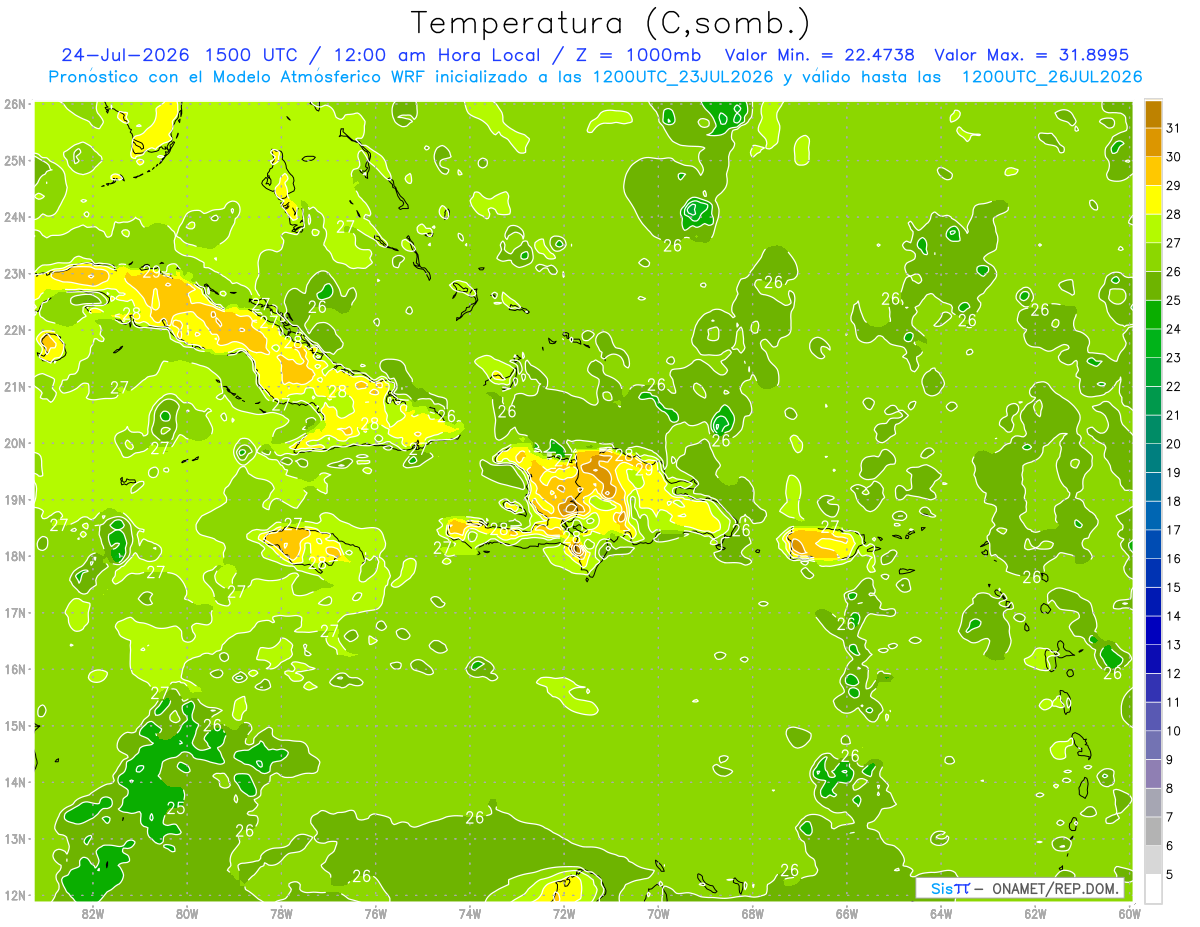The image size is (1200, 927).
Task: Click the title "Temperatura (C,somb.)"
Action: 611,23
